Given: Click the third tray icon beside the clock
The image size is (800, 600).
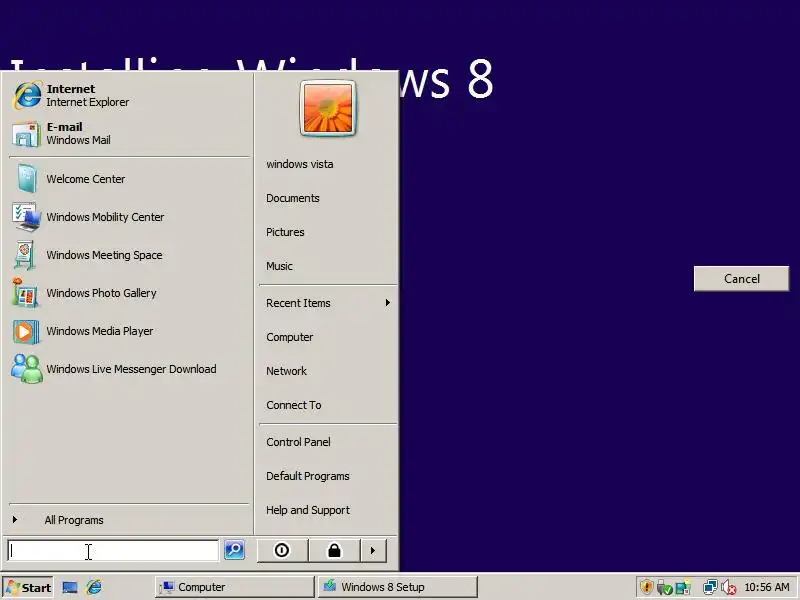Looking at the screenshot, I should [683, 588].
